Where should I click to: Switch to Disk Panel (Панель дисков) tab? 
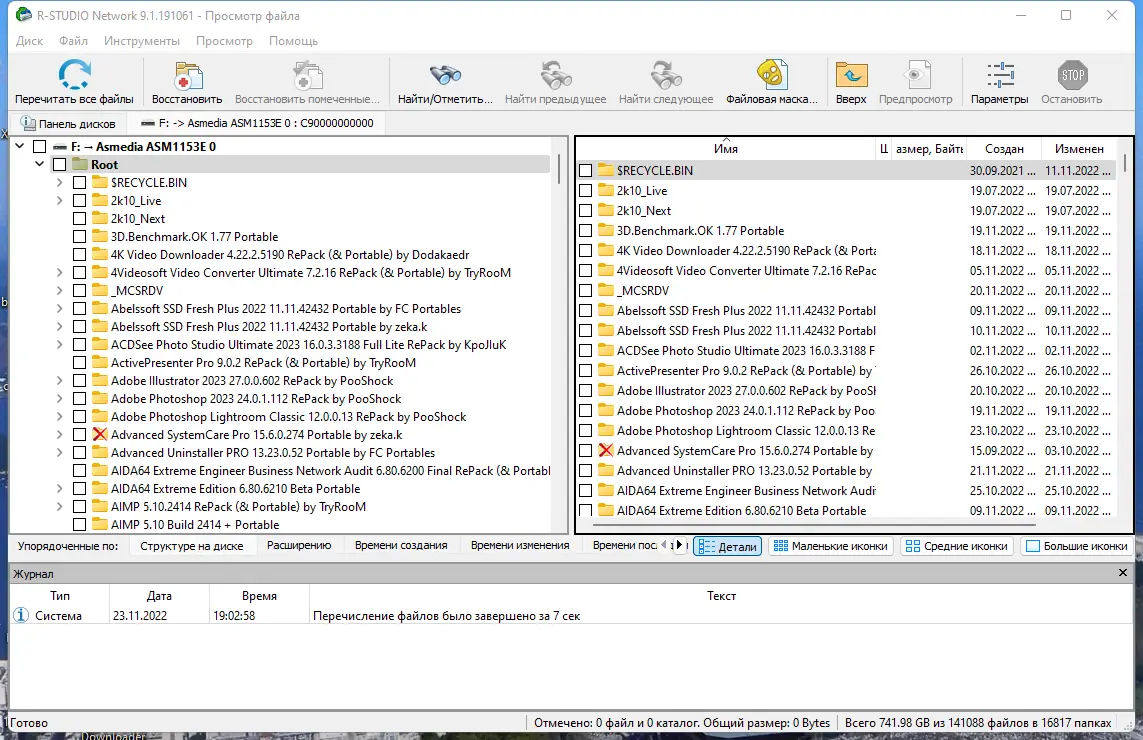pos(67,123)
